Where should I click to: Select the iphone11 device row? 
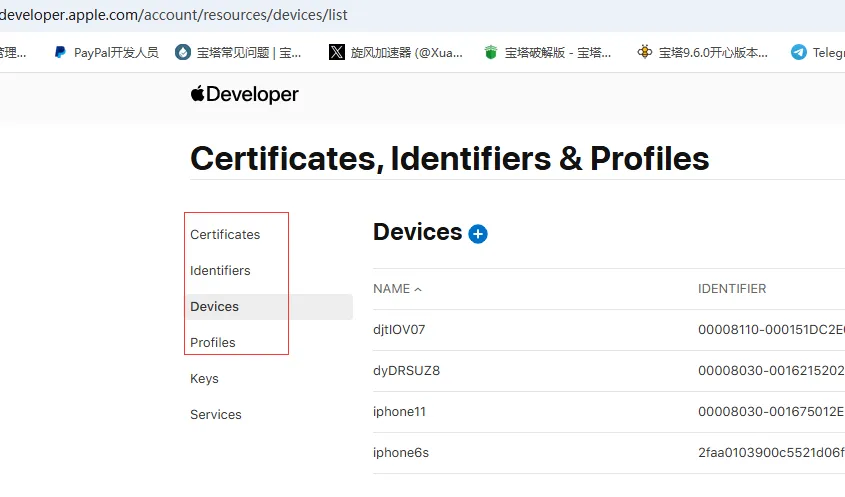point(609,412)
